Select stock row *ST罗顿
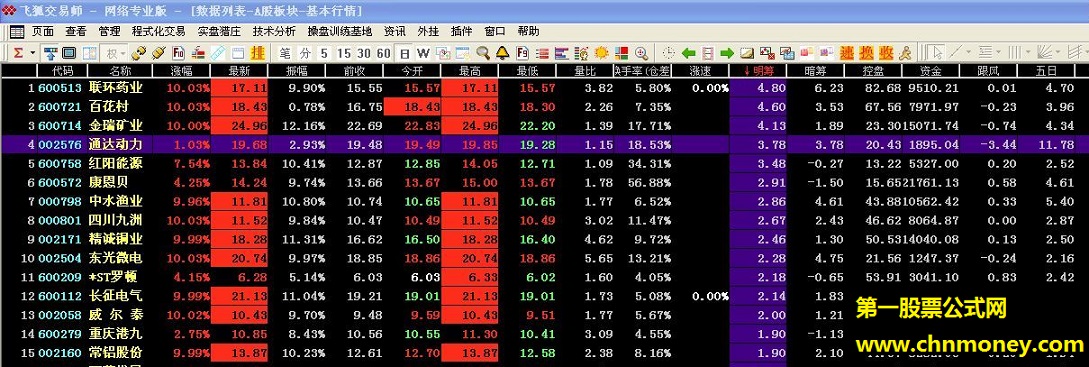Image resolution: width=1089 pixels, height=367 pixels. pyautogui.click(x=544, y=277)
